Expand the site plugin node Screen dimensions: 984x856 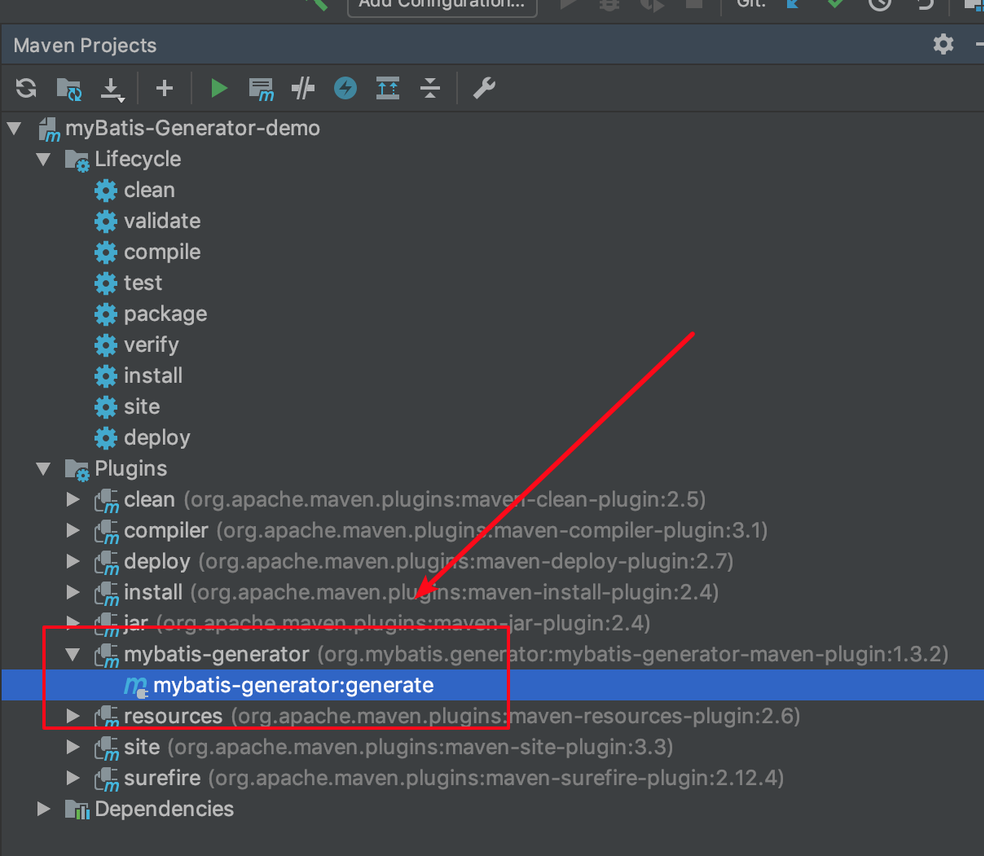click(73, 747)
